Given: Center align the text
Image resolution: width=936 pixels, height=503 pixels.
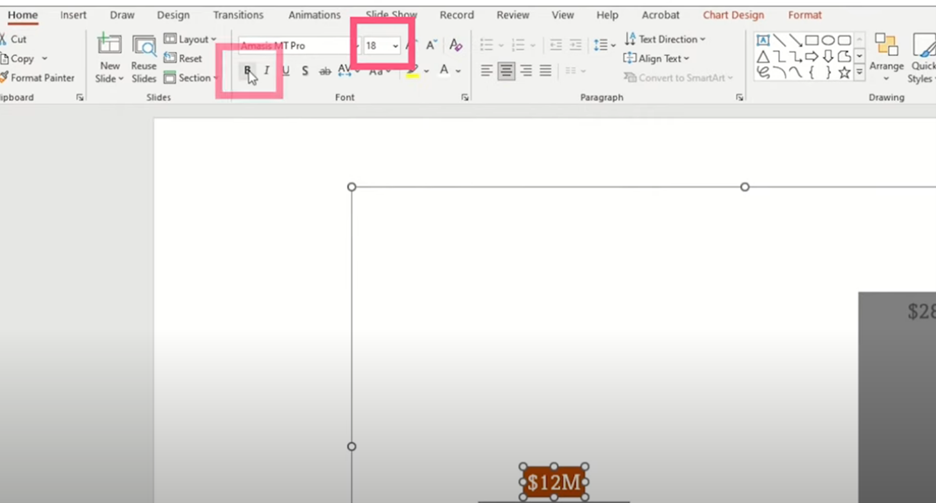Looking at the screenshot, I should pyautogui.click(x=506, y=71).
